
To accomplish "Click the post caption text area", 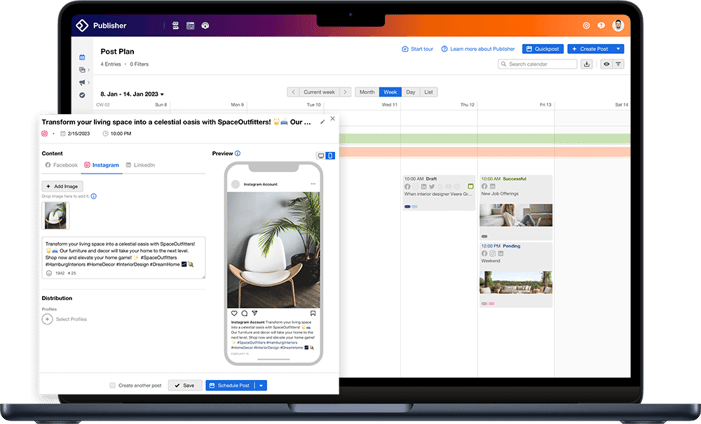I will pos(123,258).
